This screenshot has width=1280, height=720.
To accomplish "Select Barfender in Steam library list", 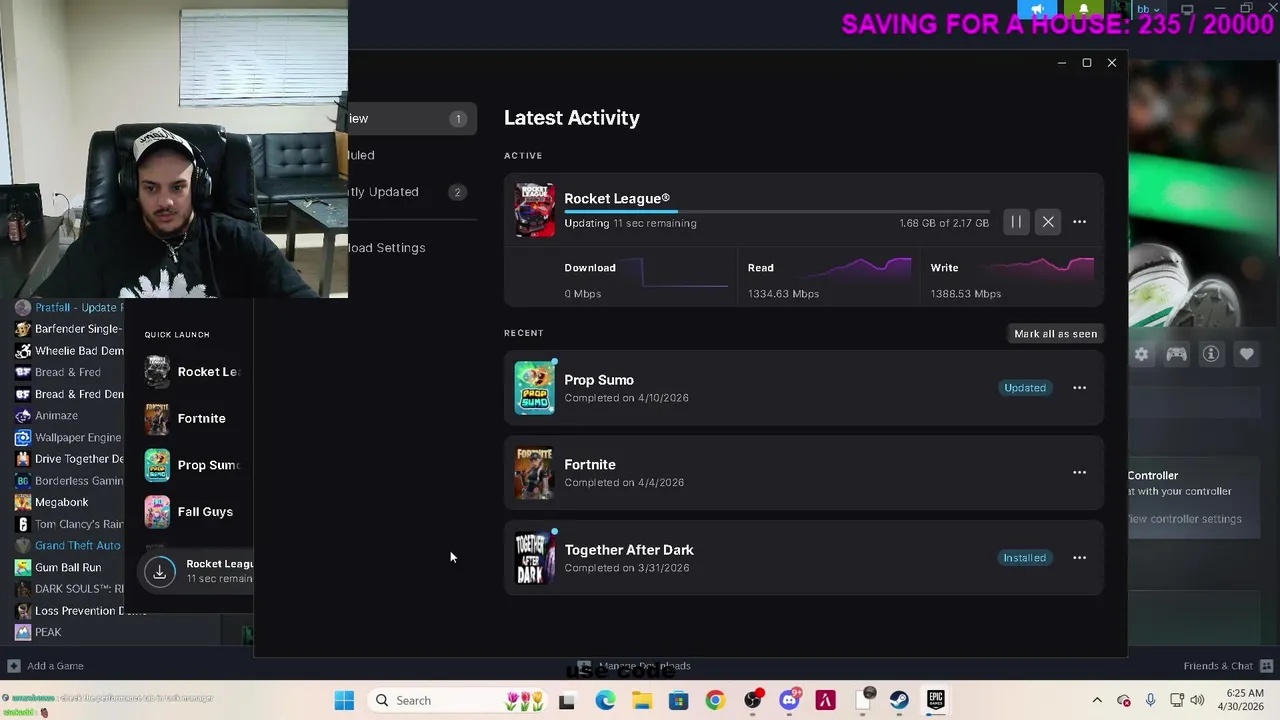I will [x=68, y=329].
